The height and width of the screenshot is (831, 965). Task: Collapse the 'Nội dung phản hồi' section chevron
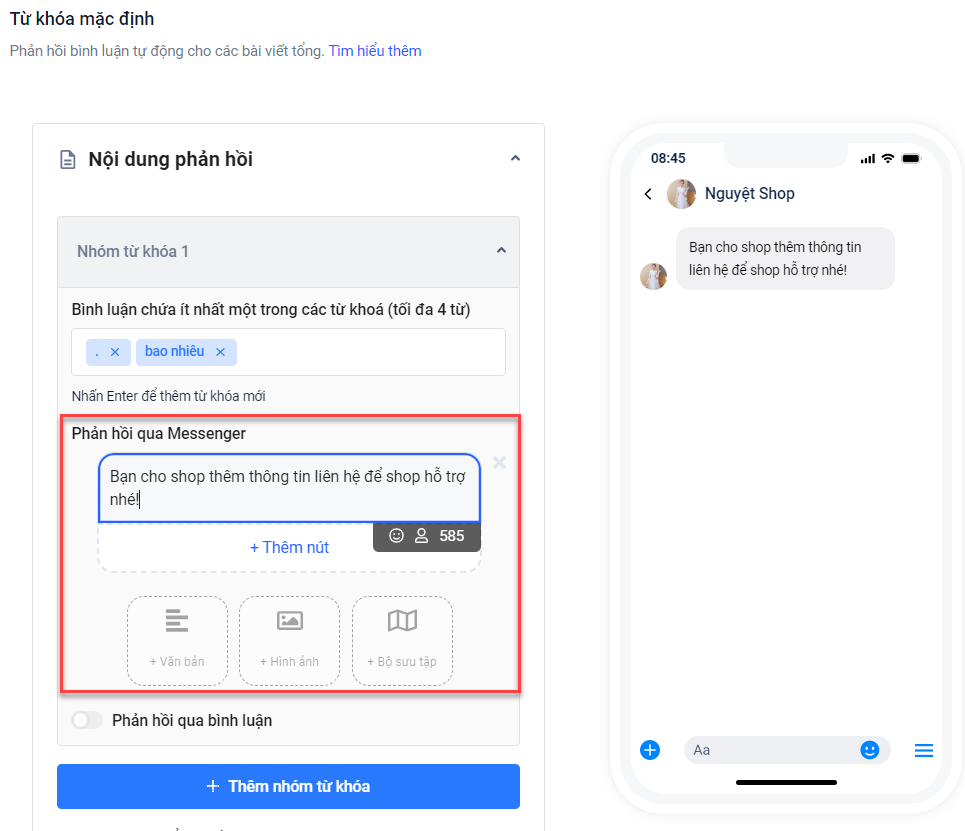(515, 159)
